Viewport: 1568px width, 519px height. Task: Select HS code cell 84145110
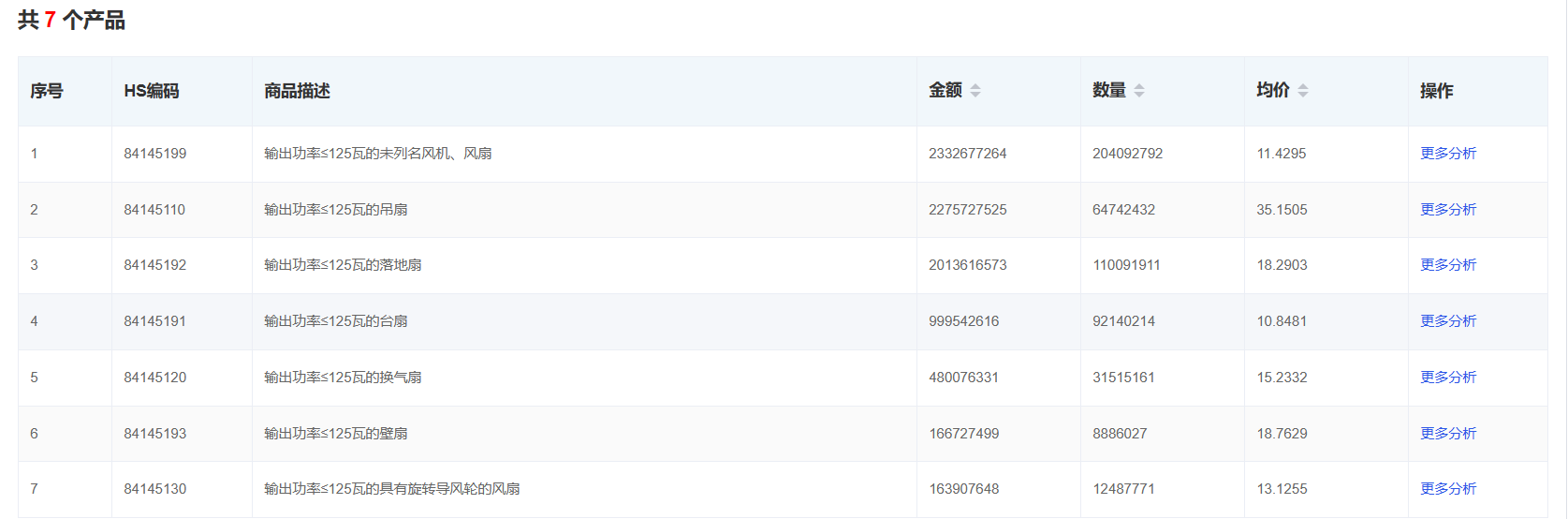pos(154,210)
